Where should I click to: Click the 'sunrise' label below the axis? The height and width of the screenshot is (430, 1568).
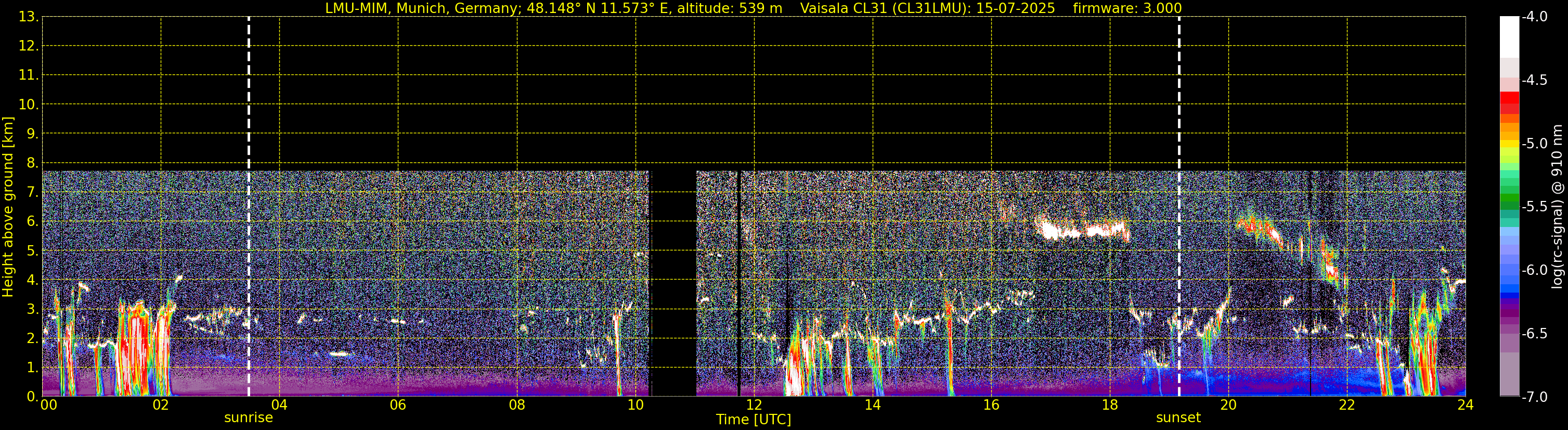tap(249, 418)
